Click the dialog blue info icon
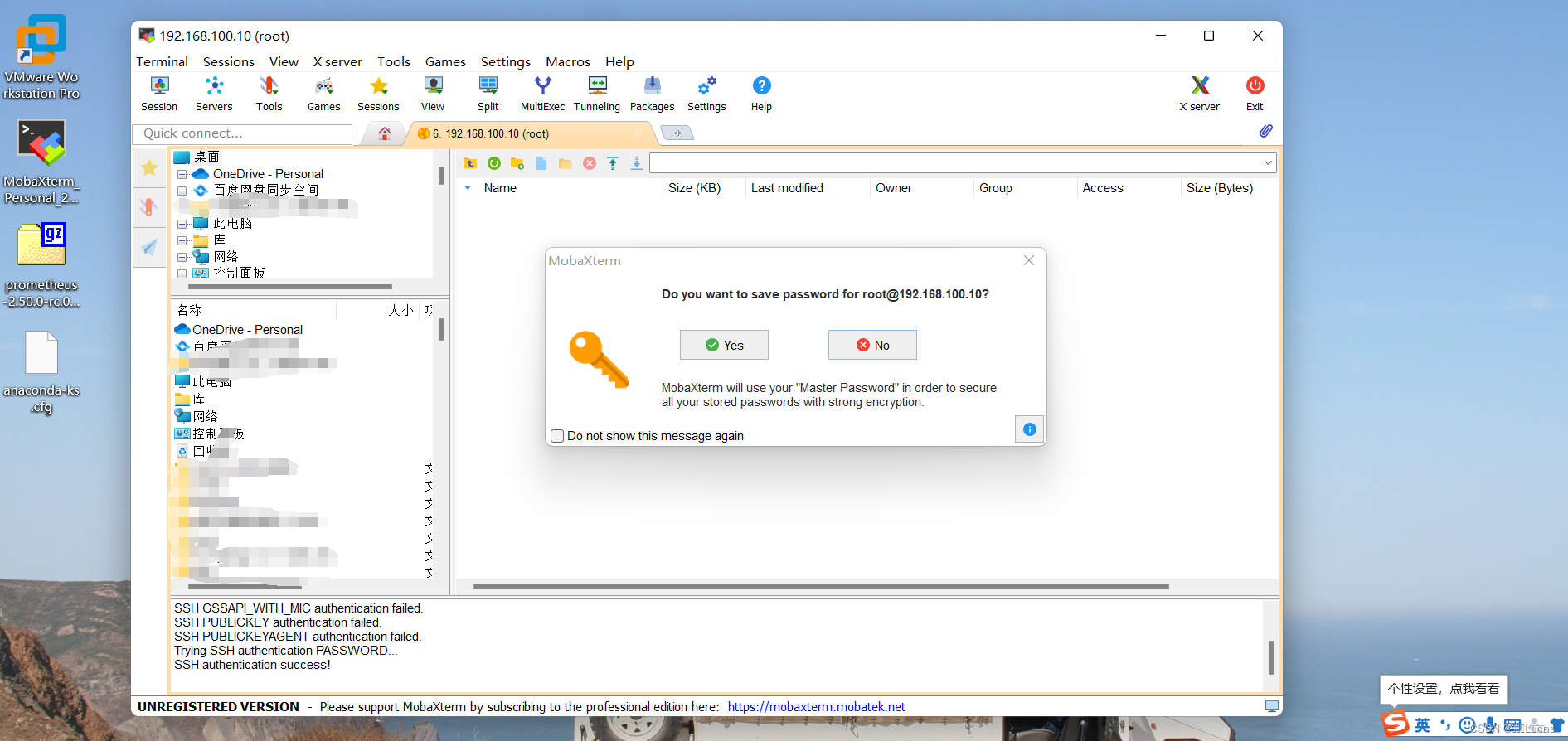The height and width of the screenshot is (741, 1568). [1029, 429]
